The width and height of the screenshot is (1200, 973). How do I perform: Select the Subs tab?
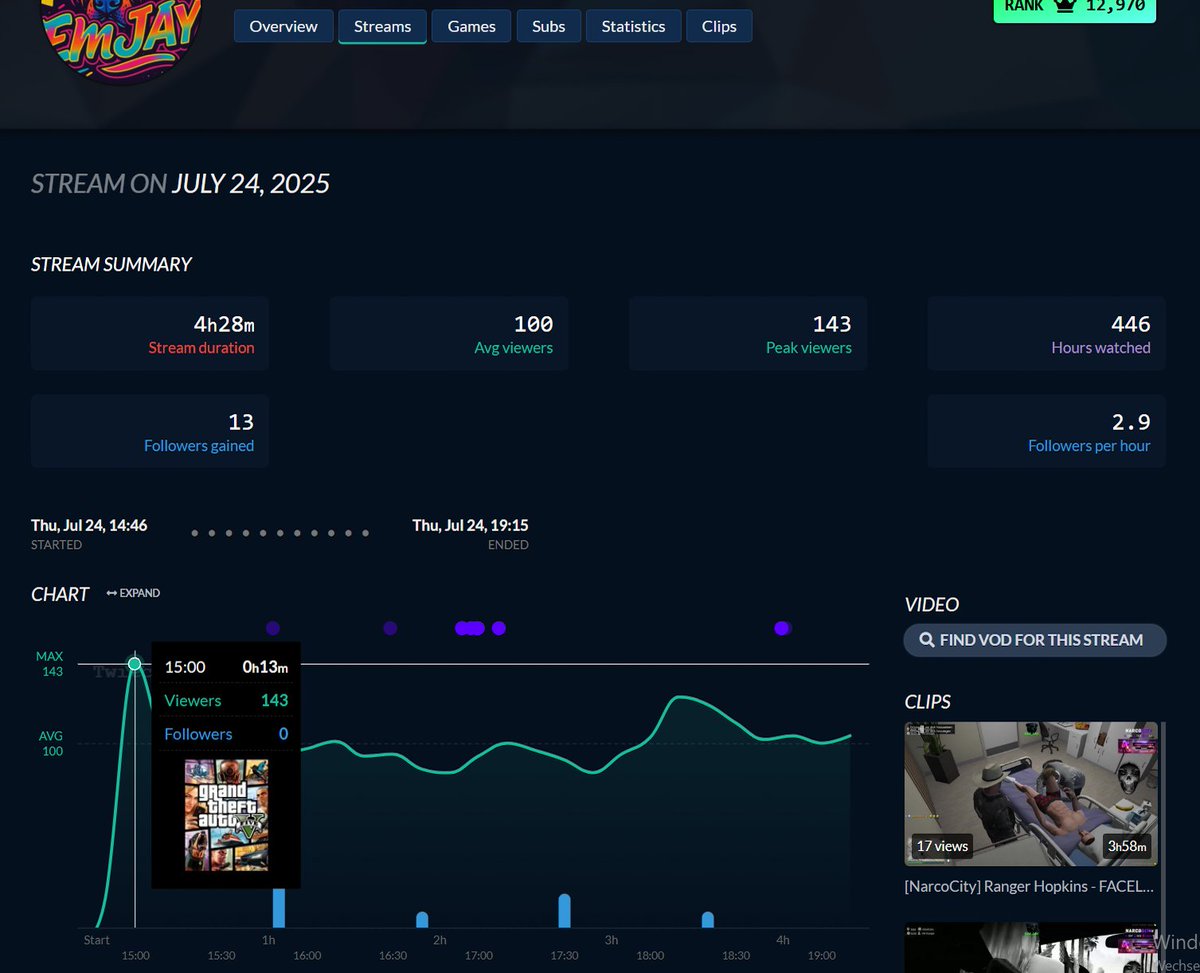pyautogui.click(x=548, y=26)
